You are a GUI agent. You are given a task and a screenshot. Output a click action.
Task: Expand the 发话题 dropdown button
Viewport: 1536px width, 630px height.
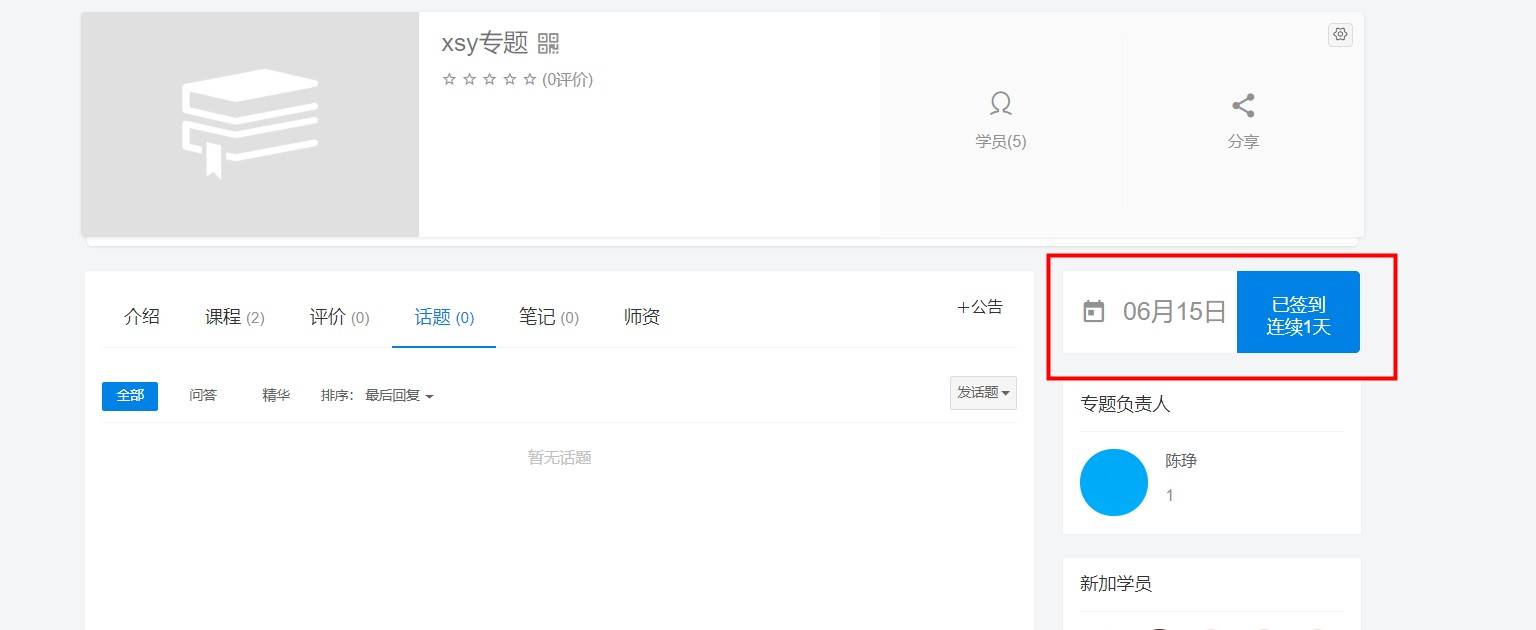click(983, 393)
